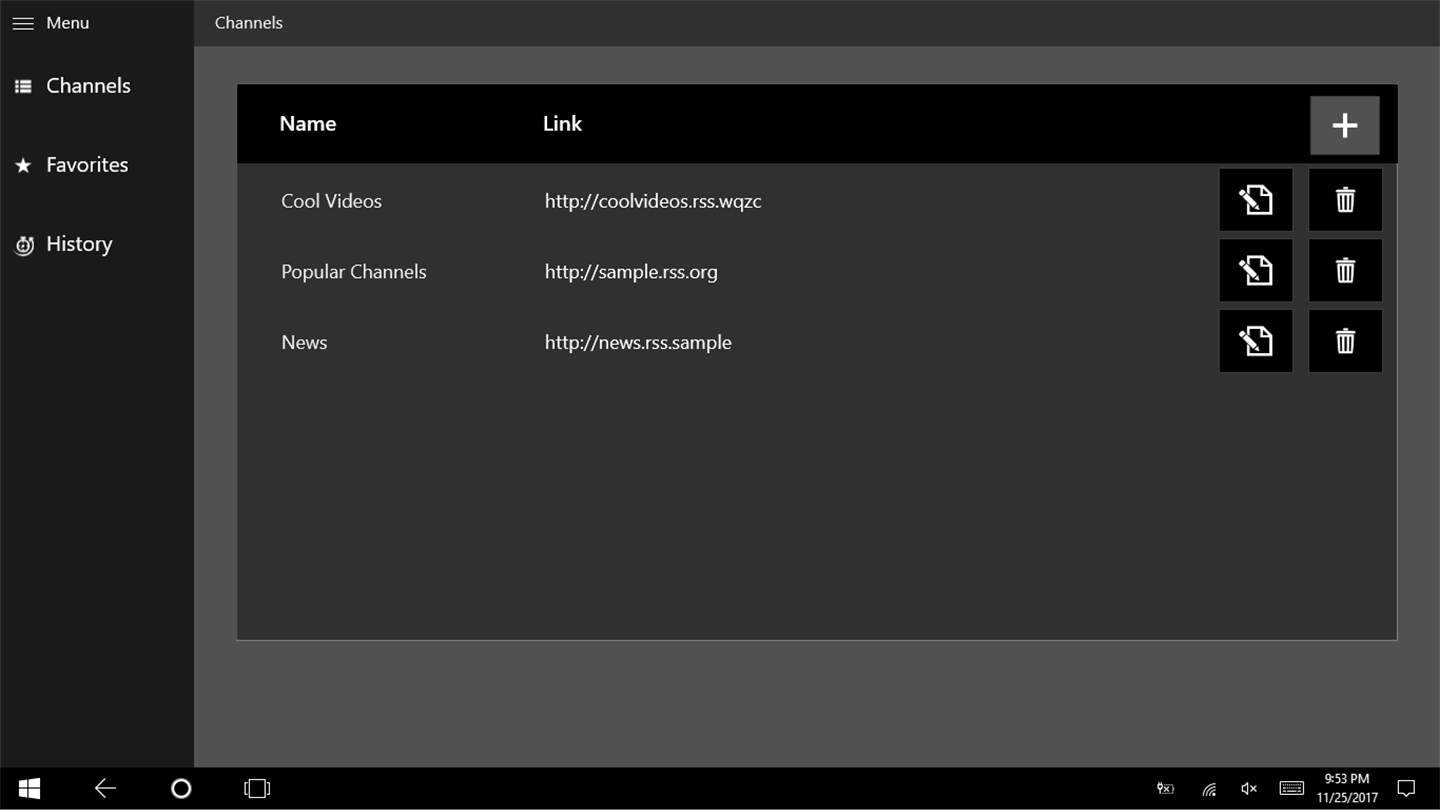This screenshot has height=810, width=1440.
Task: Add a new channel with plus button
Action: tap(1345, 125)
